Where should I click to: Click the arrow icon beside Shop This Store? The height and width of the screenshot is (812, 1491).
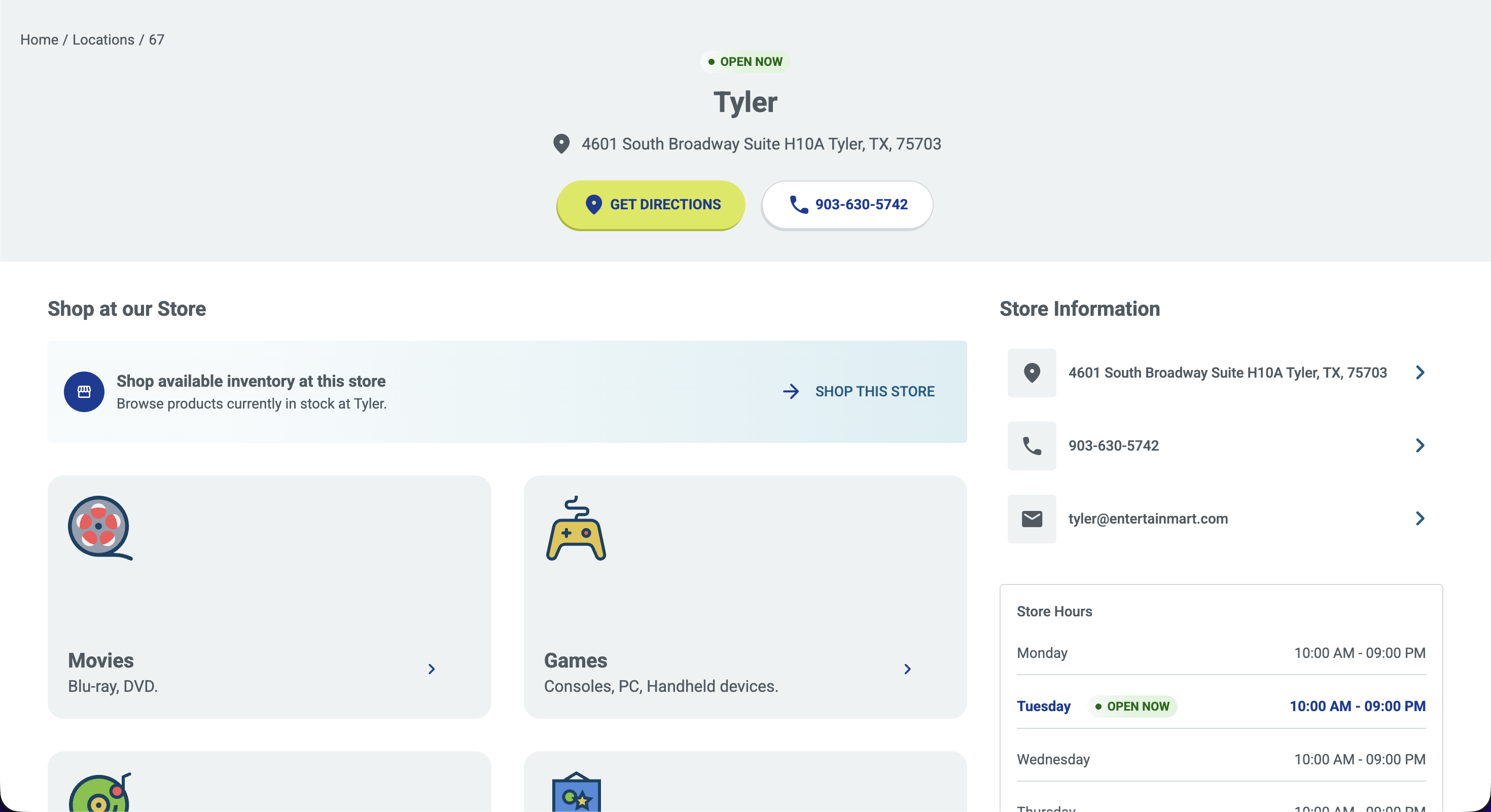point(791,391)
